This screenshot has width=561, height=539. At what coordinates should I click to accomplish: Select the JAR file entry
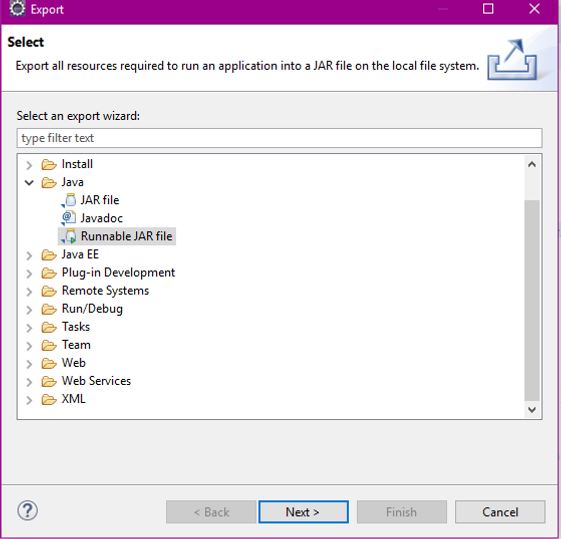click(x=100, y=200)
